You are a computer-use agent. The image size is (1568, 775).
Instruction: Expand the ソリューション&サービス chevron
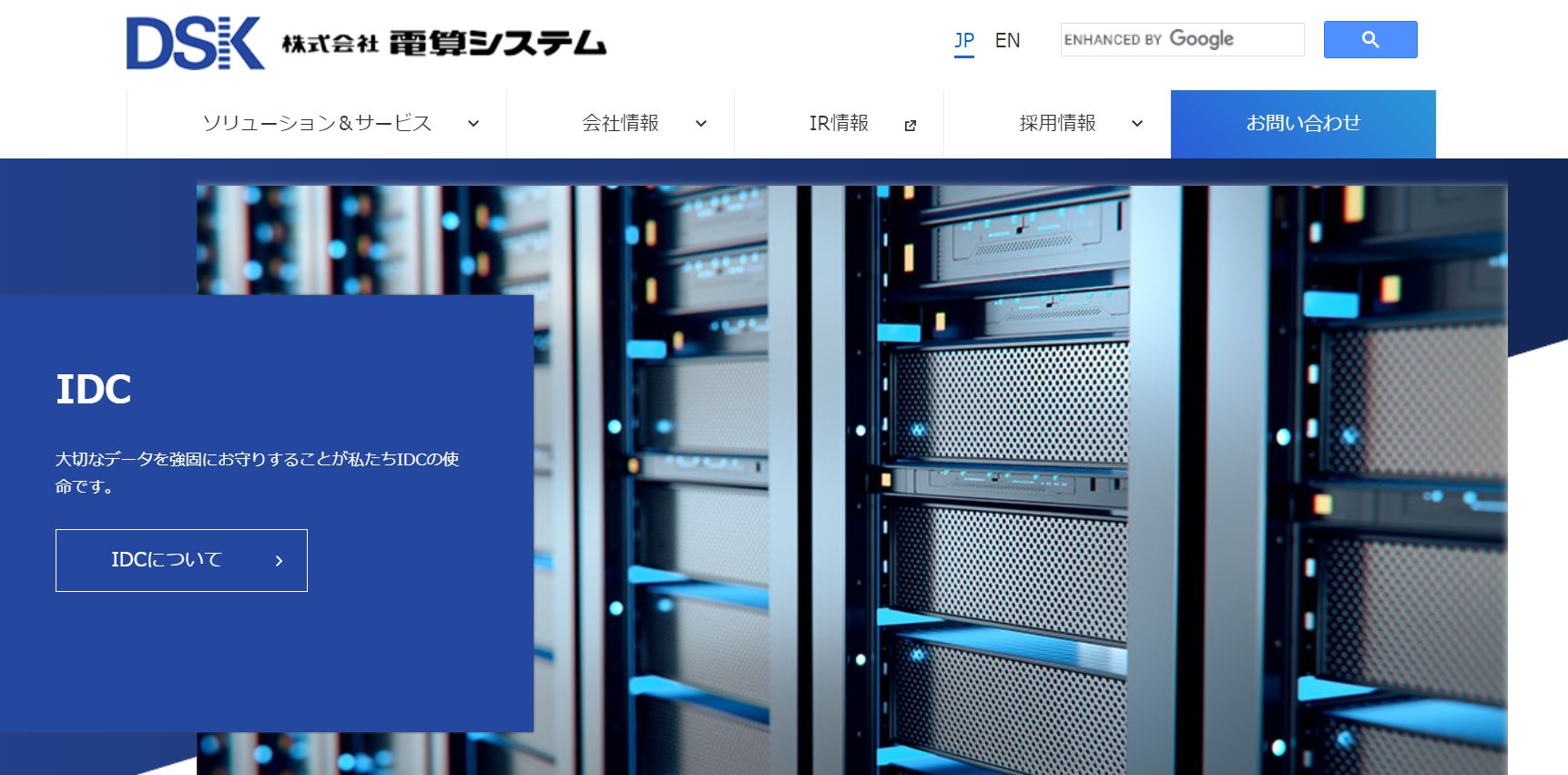473,124
